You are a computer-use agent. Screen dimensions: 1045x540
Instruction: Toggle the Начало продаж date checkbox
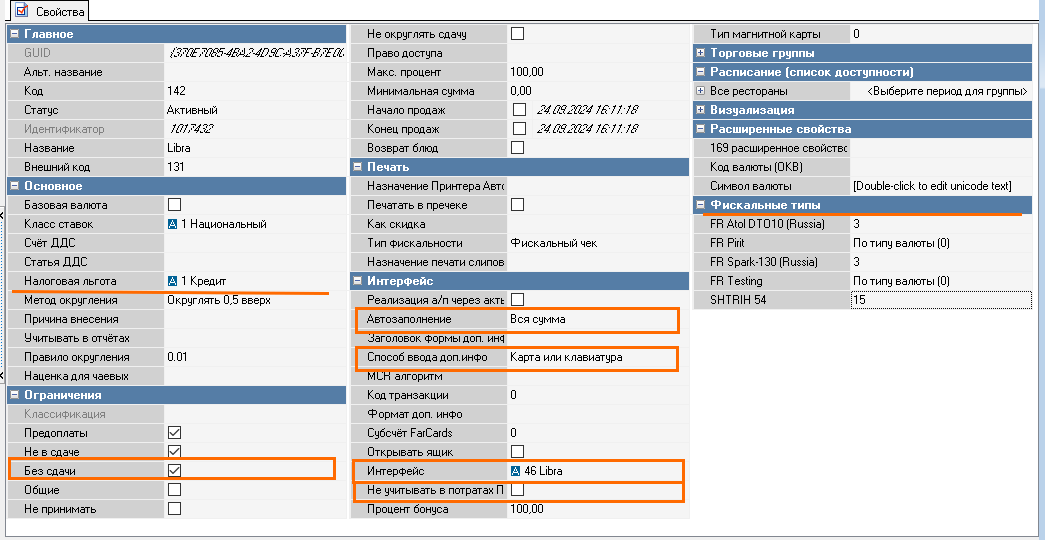(x=518, y=110)
